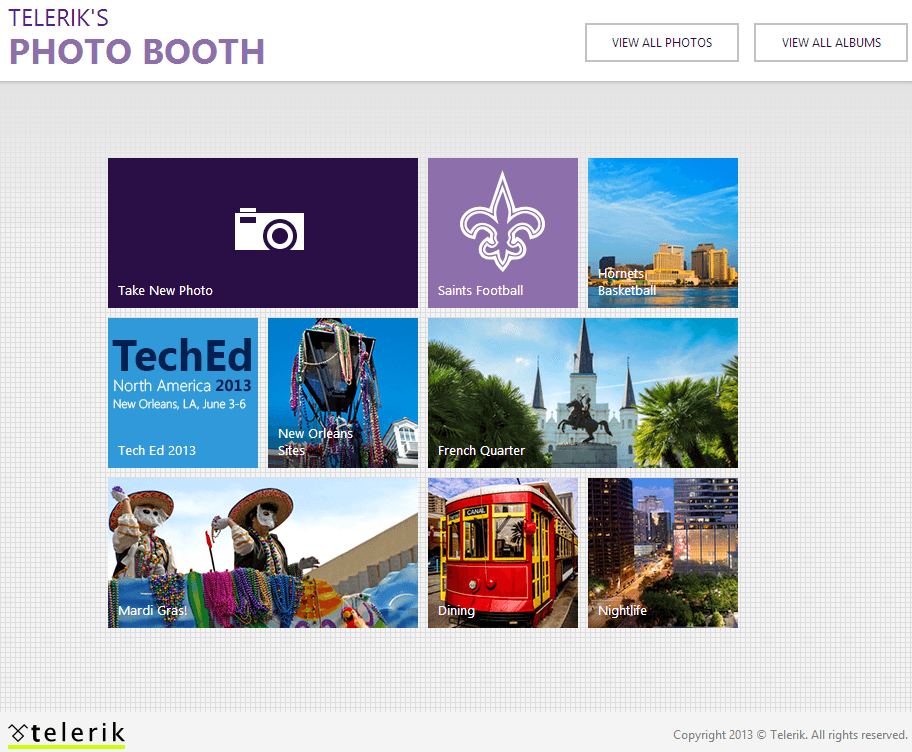Open the Mardi Gras! album tile
This screenshot has width=912, height=752.
[x=263, y=553]
